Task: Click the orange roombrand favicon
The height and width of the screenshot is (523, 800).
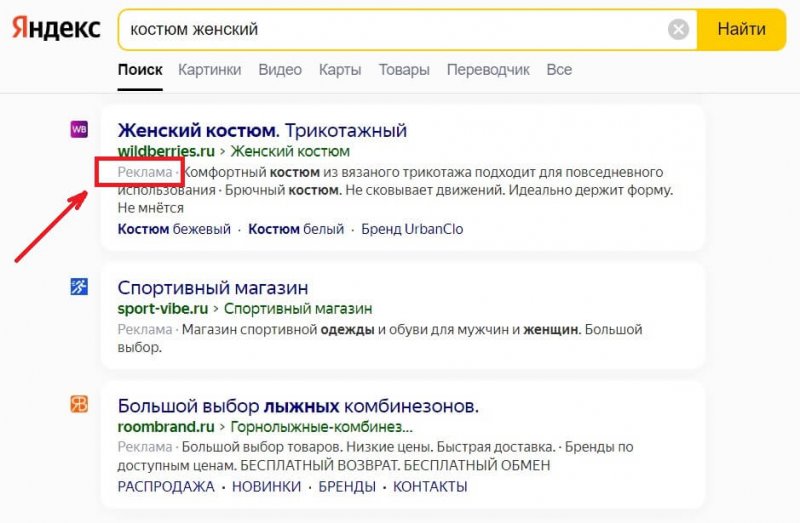Action: [78, 404]
